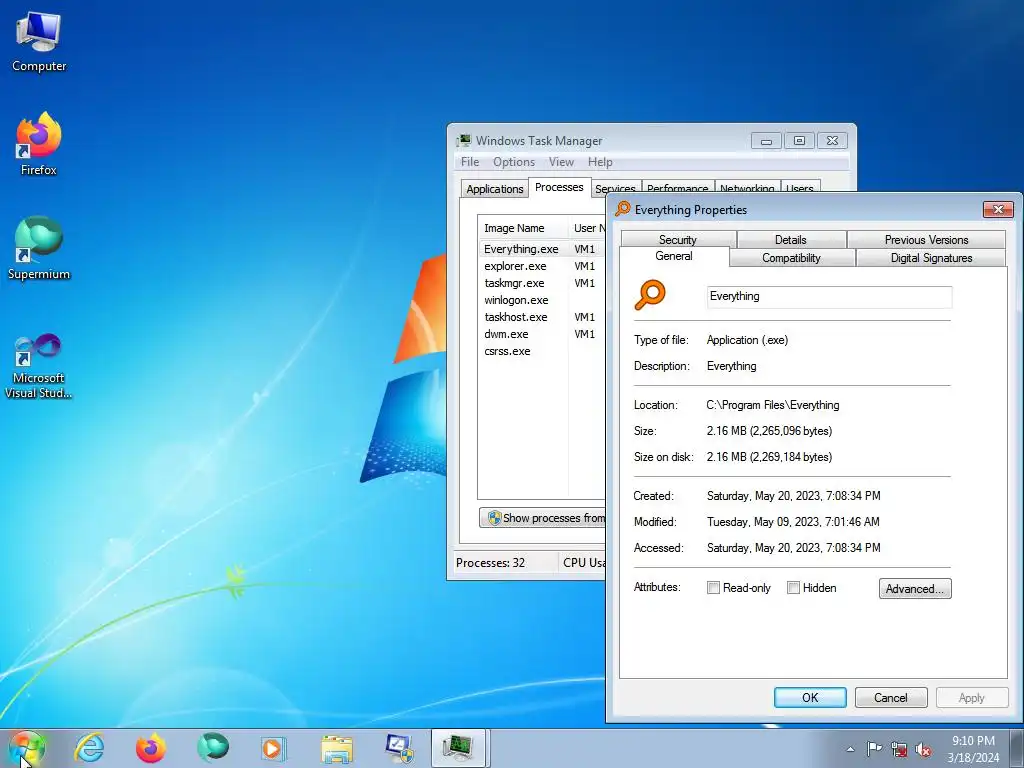Select the taskmgr.exe process row

coord(542,283)
